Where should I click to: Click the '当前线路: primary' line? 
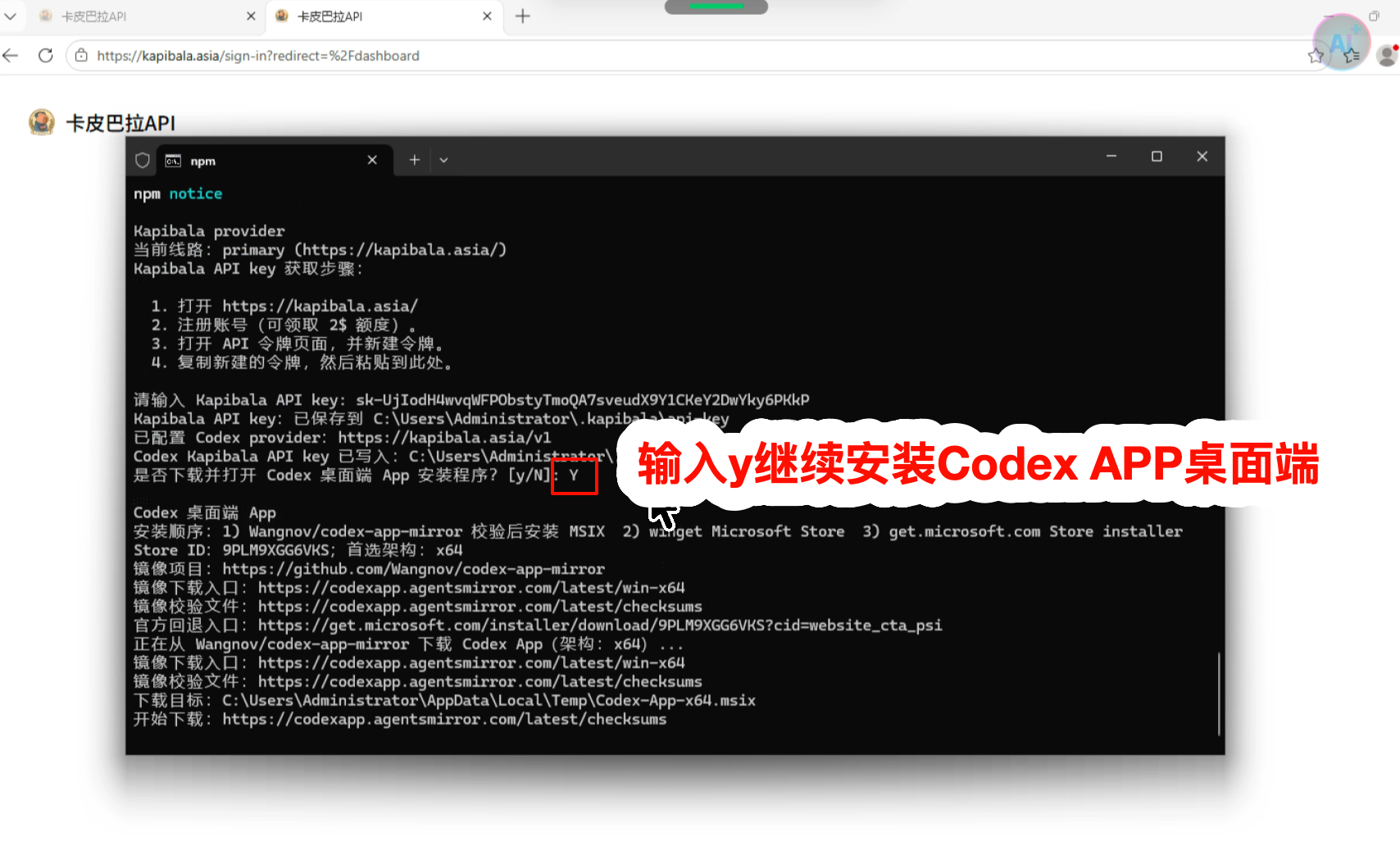coord(320,250)
